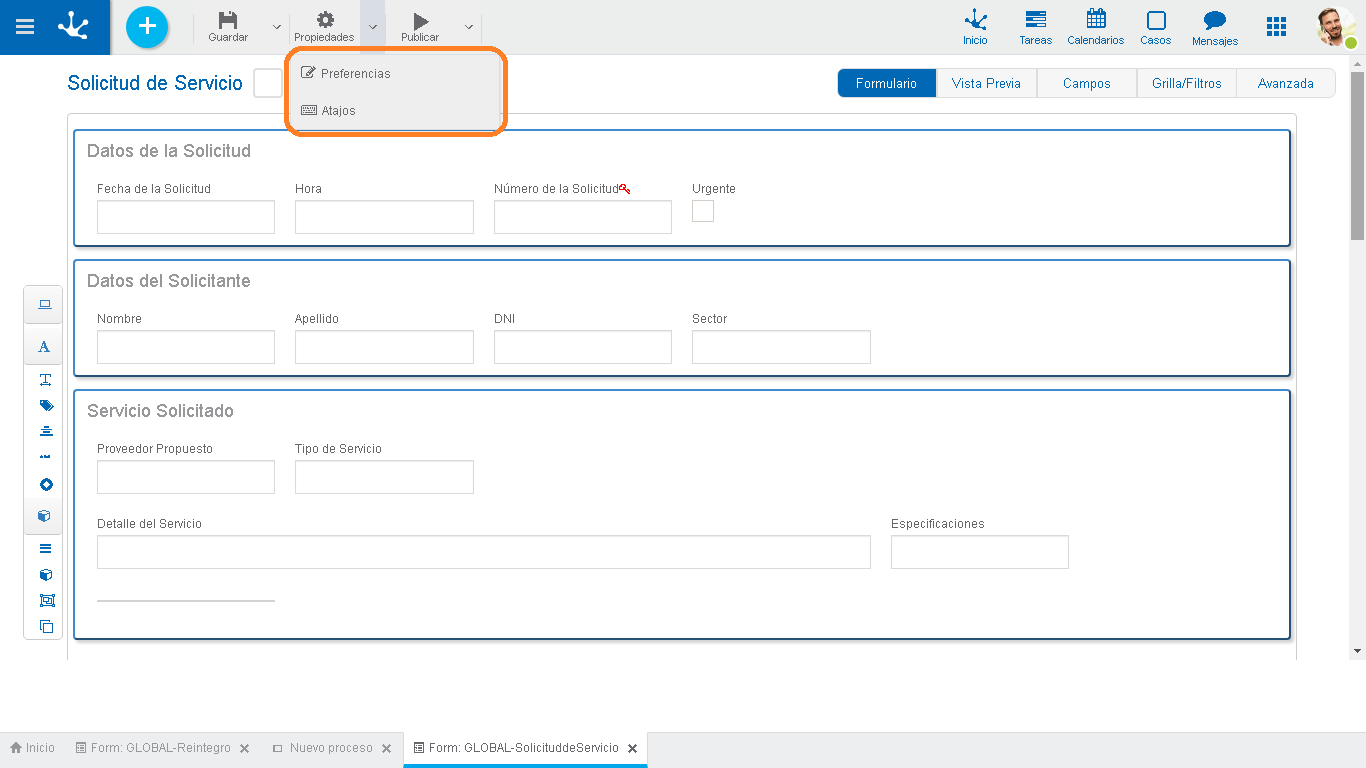Select the highlighted cube icon in palette
Image resolution: width=1366 pixels, height=768 pixels.
click(44, 516)
